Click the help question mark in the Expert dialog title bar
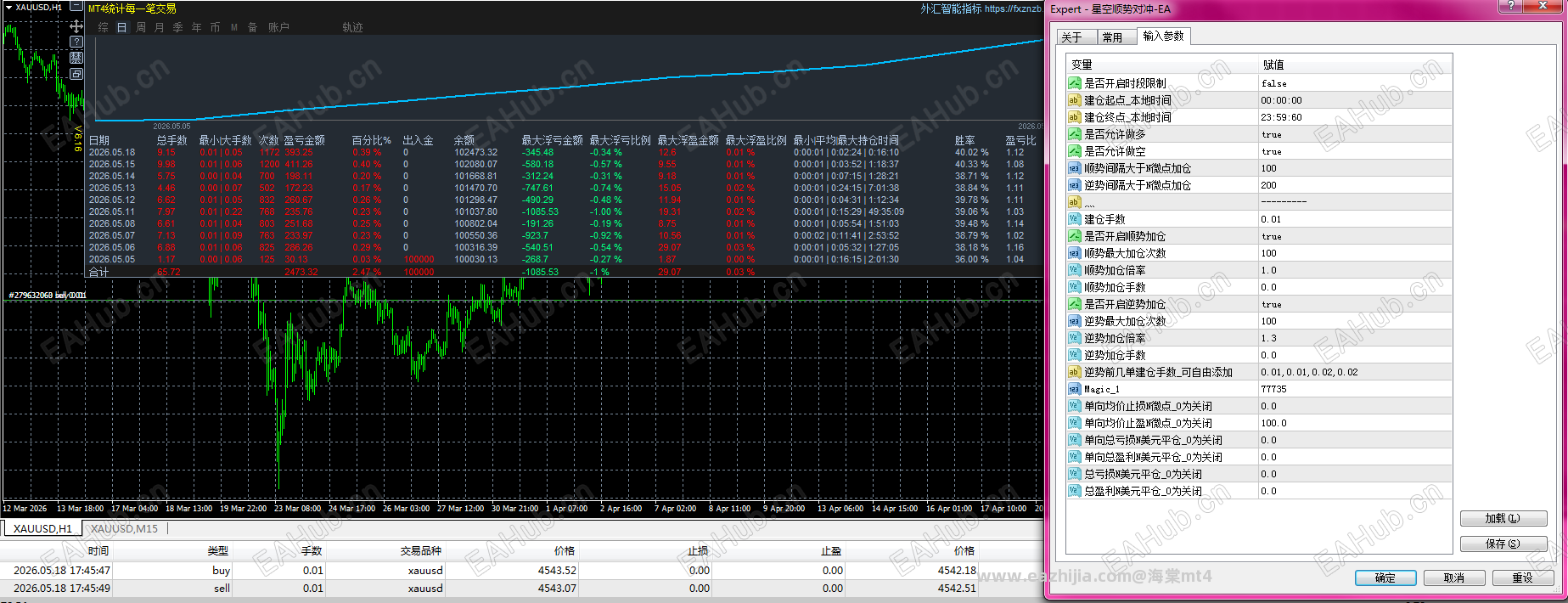Screen dimensions: 1568x603 [x=1511, y=6]
